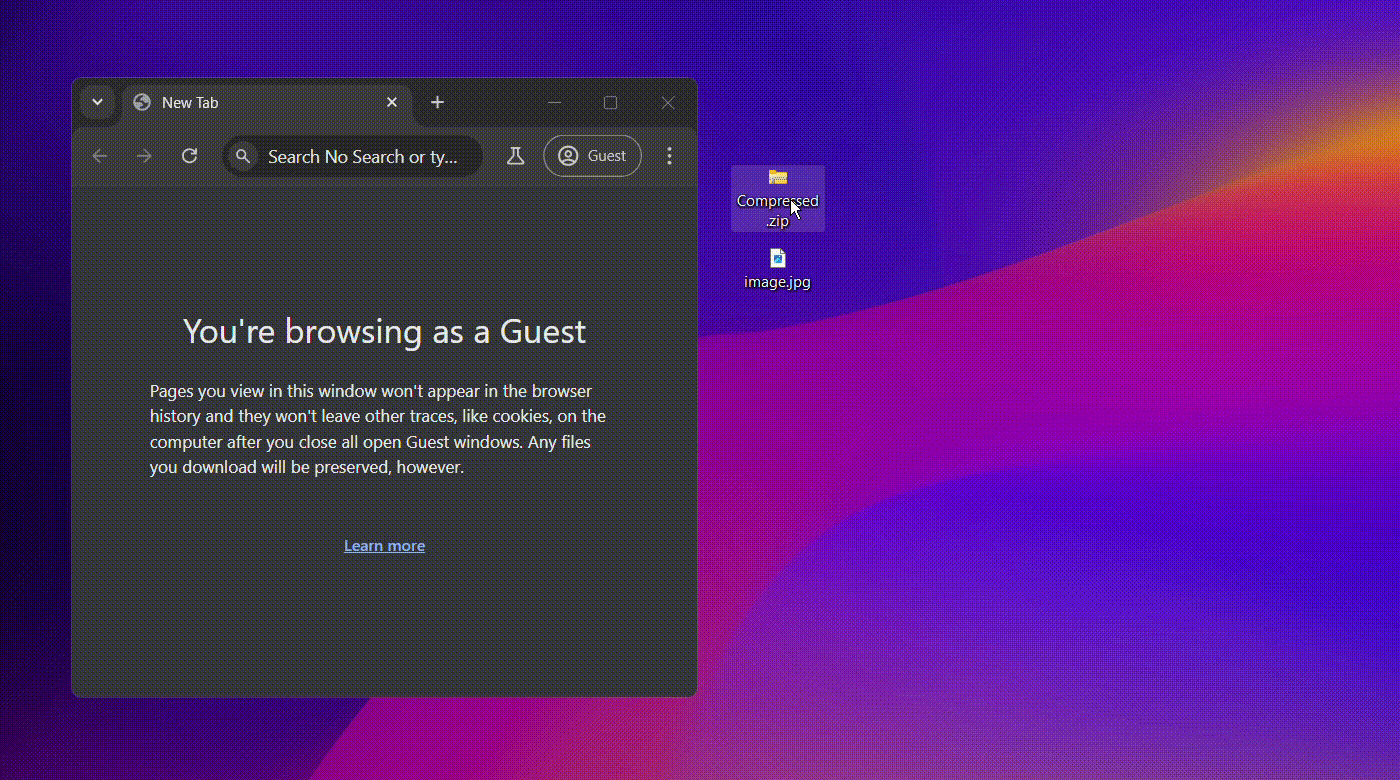This screenshot has width=1400, height=780.
Task: Open the three-dot Chrome menu
Action: pos(670,156)
